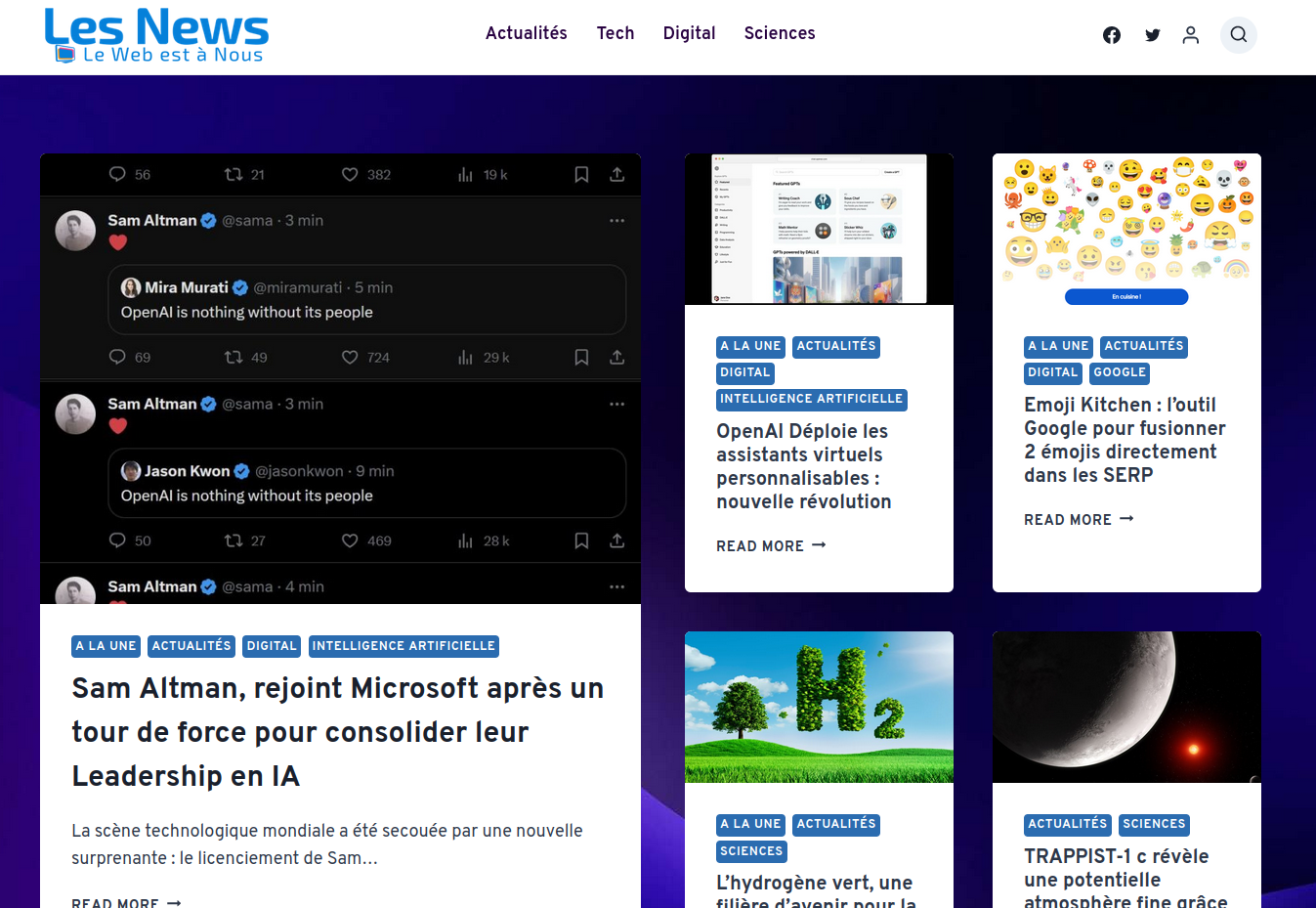Open the L'hydrogène vert article title
The height and width of the screenshot is (908, 1316).
point(817,890)
